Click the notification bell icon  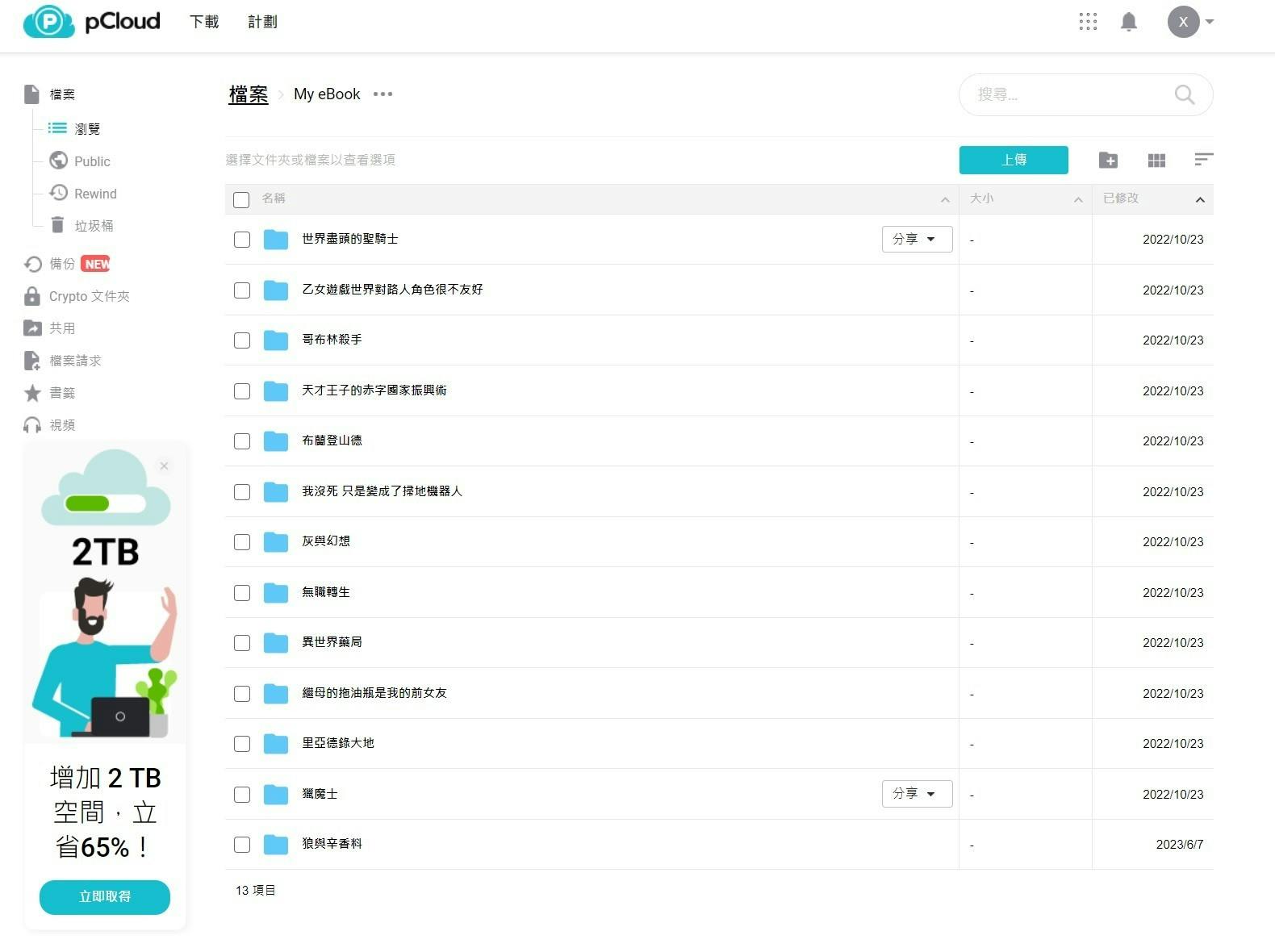click(x=1128, y=22)
